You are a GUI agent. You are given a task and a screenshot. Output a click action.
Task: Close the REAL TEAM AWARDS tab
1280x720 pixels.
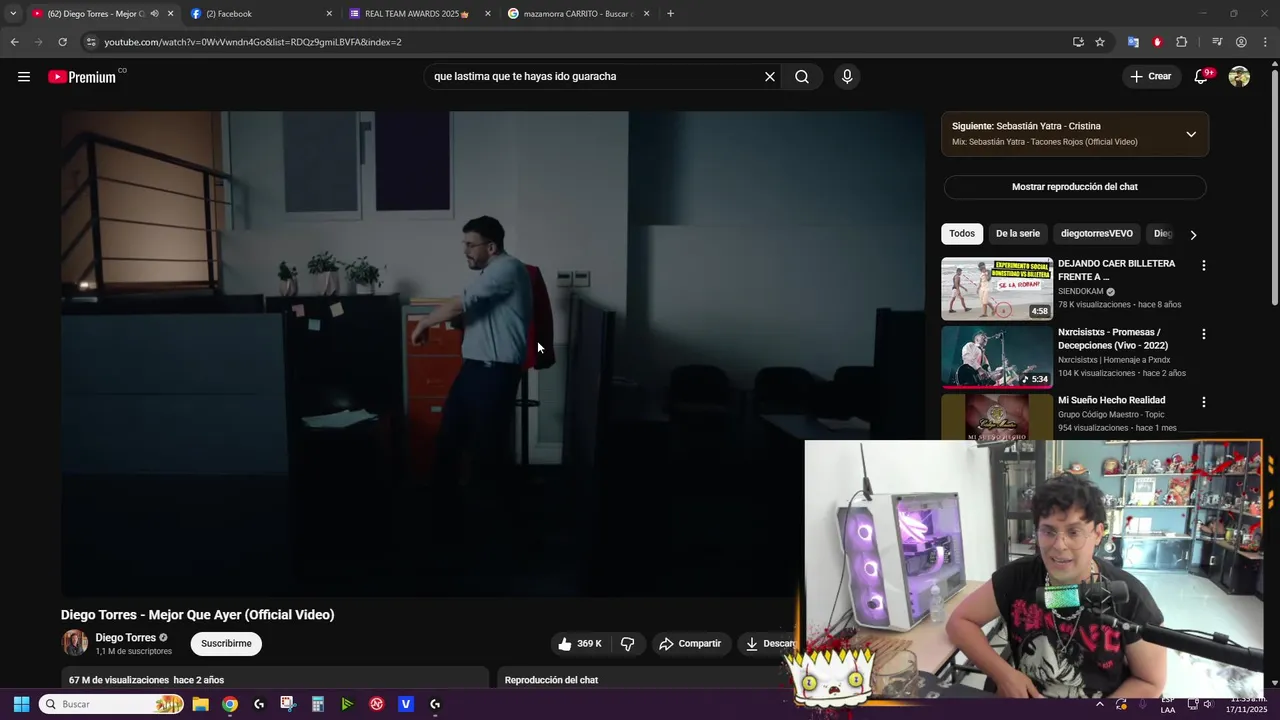[488, 14]
